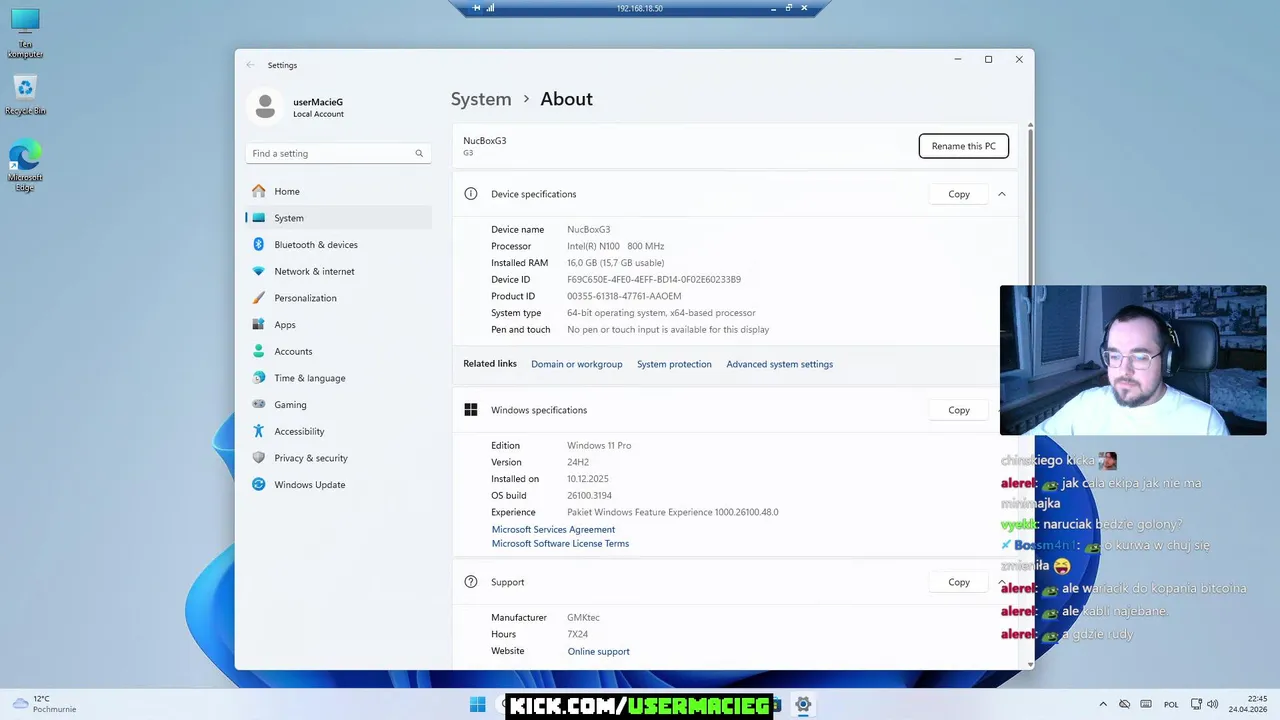Click the userMacieG profile avatar

265,106
